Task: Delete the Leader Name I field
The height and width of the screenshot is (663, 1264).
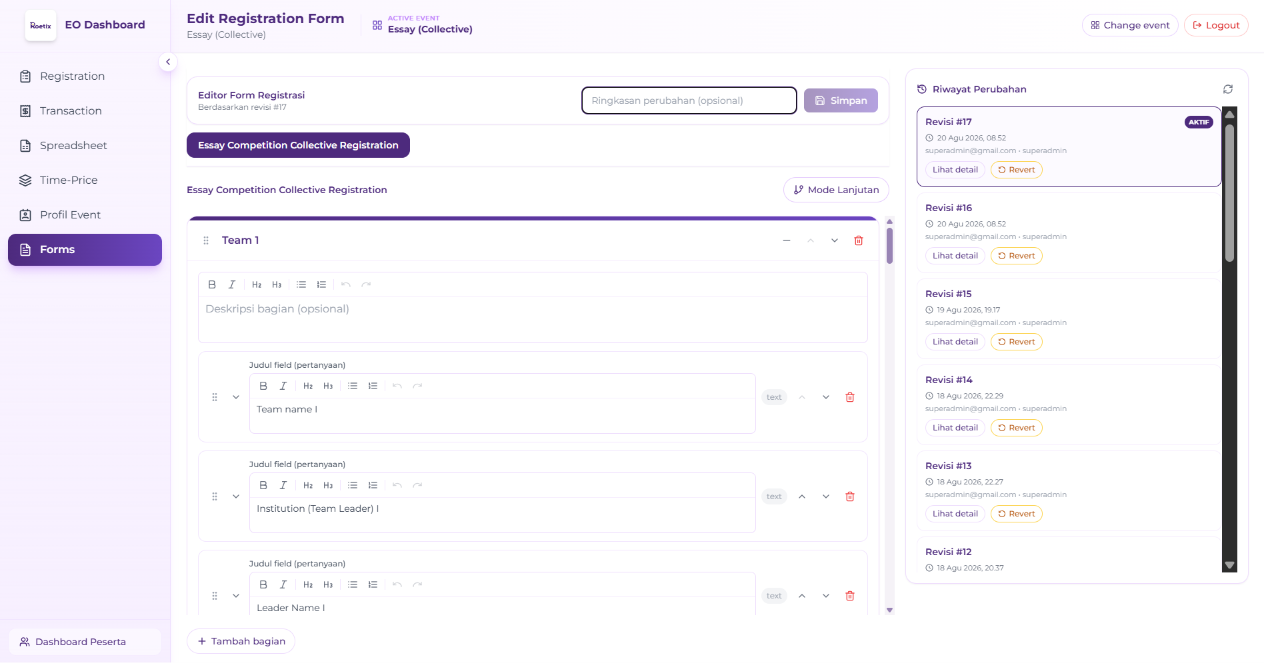Action: pos(850,596)
